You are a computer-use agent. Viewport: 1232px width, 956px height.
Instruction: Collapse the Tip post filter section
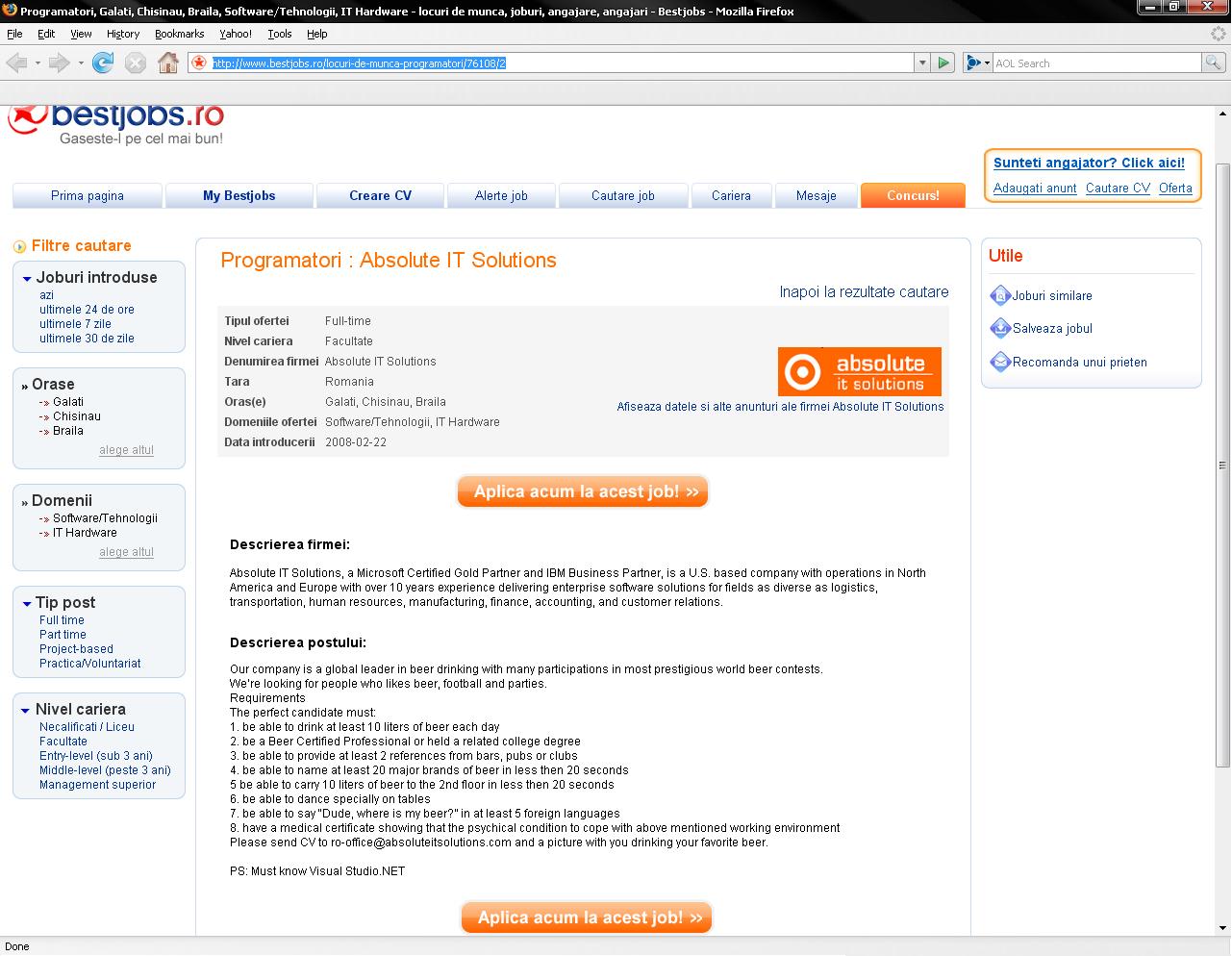click(x=27, y=604)
